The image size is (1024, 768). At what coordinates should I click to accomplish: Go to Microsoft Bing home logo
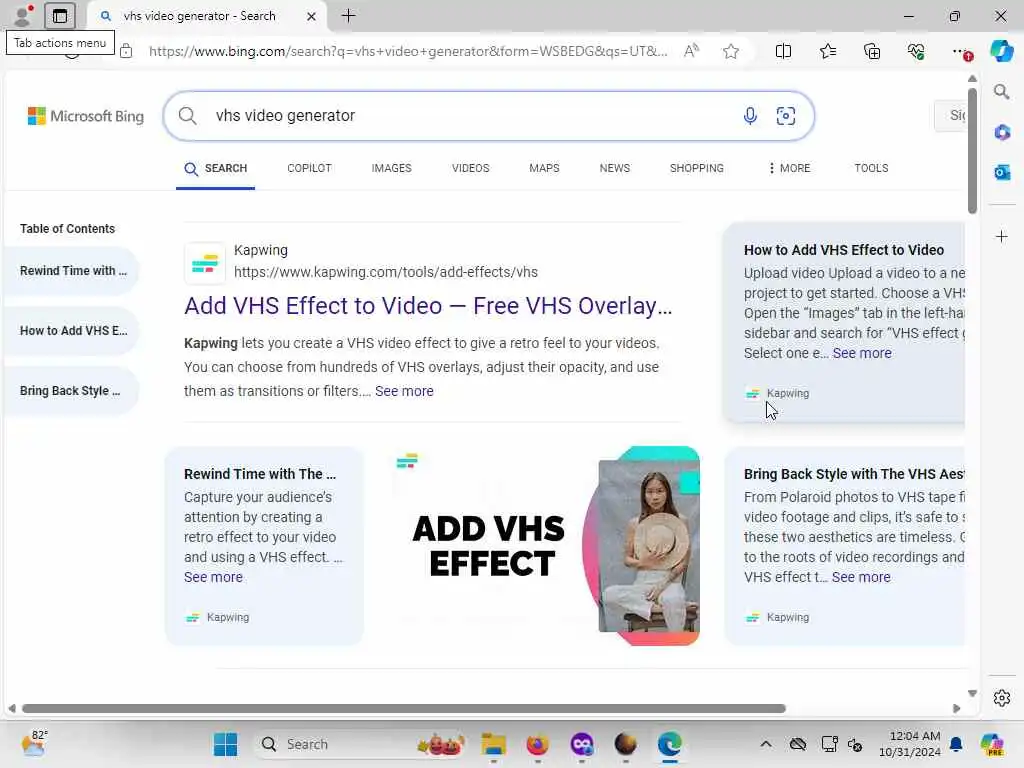coord(86,116)
